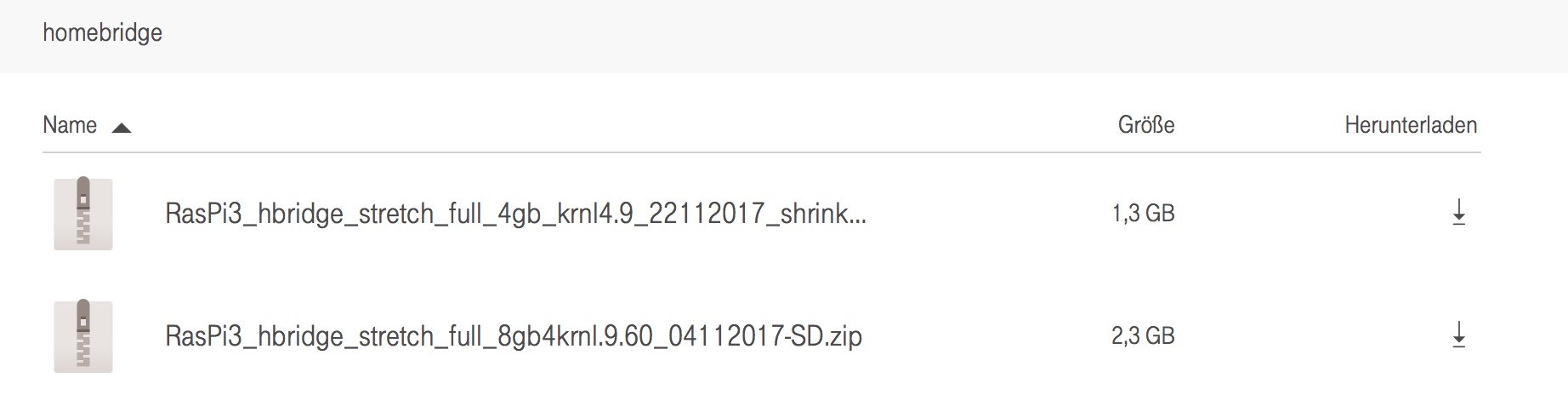Open RasPi3_hbridge_stretch_full_4gb_krnl4.9_22112017_shrink file name

(x=515, y=214)
